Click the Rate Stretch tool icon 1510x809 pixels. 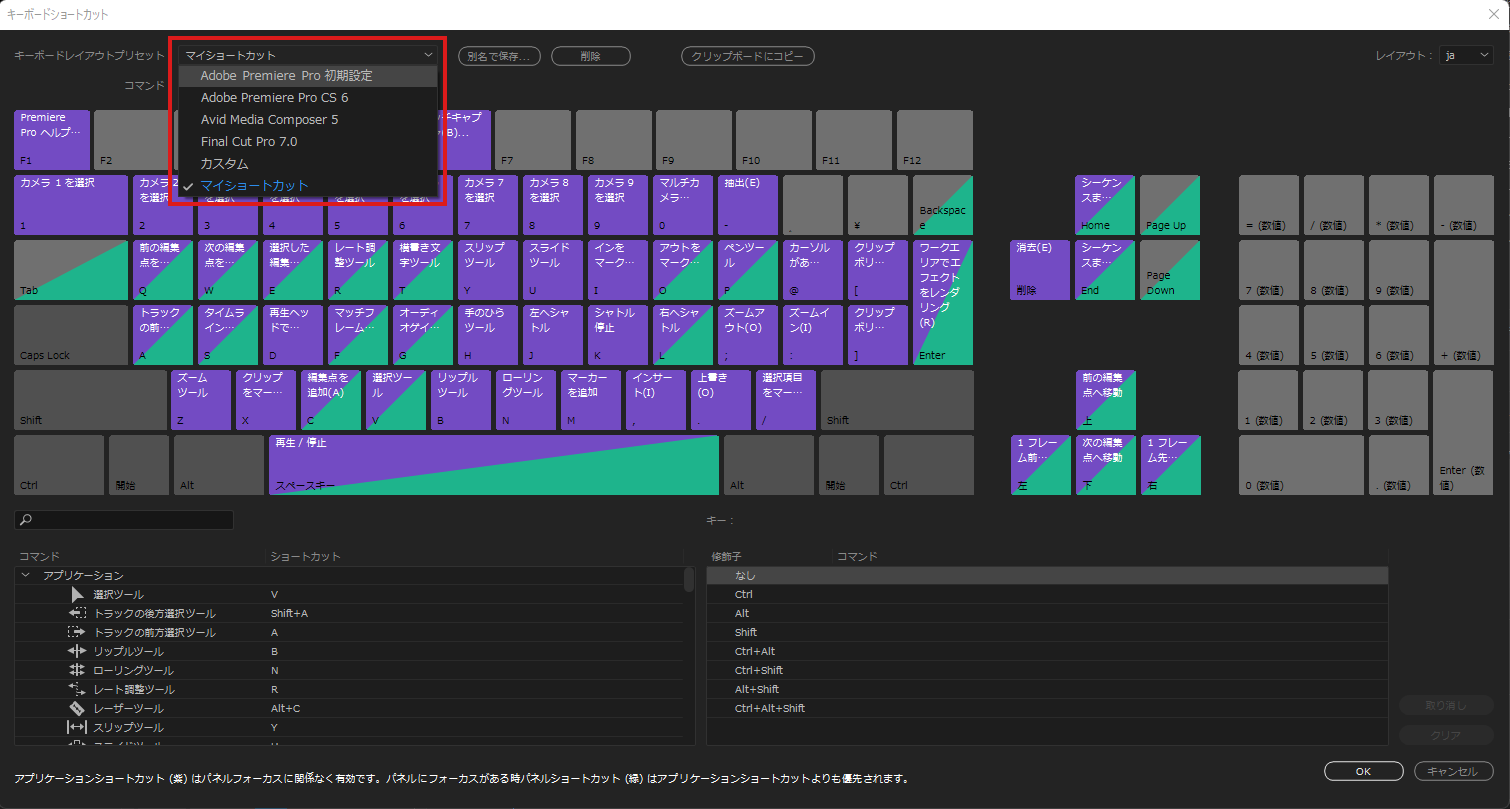[77, 690]
